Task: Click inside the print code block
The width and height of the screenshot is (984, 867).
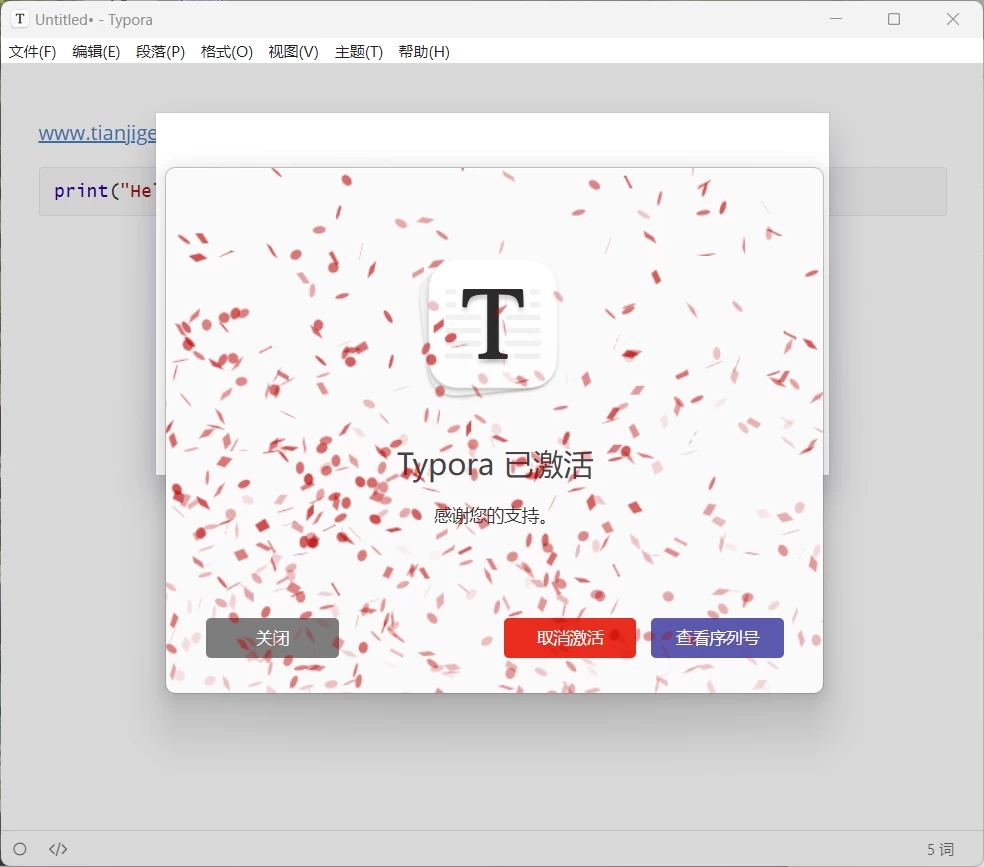Action: (100, 191)
